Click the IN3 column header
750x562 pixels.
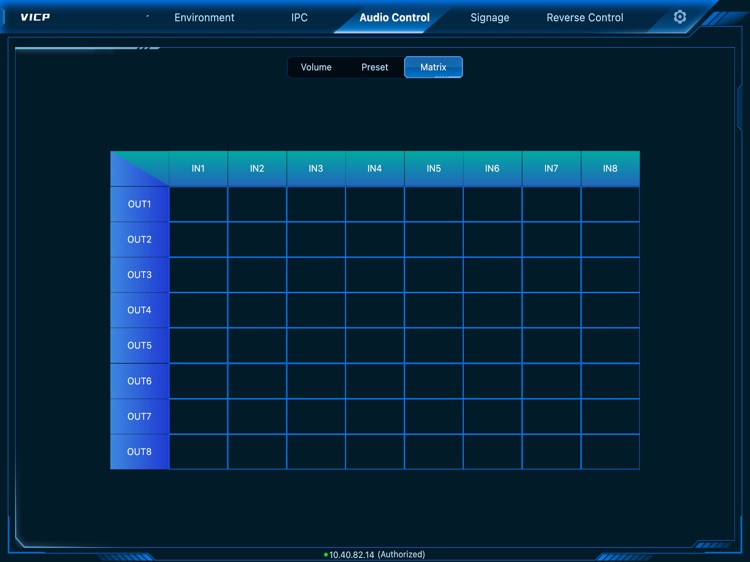pos(316,168)
